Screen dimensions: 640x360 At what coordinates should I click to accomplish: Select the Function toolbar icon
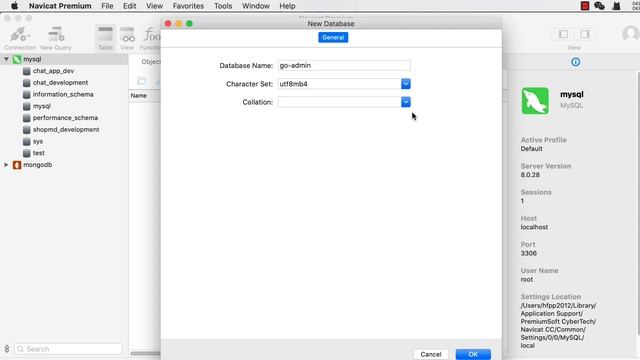pos(151,34)
